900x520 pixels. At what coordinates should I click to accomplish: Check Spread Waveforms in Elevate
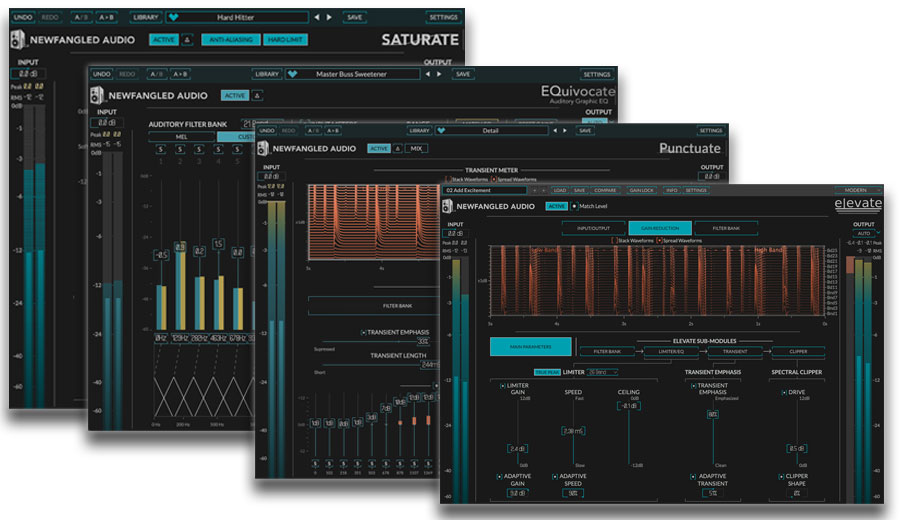[x=660, y=240]
